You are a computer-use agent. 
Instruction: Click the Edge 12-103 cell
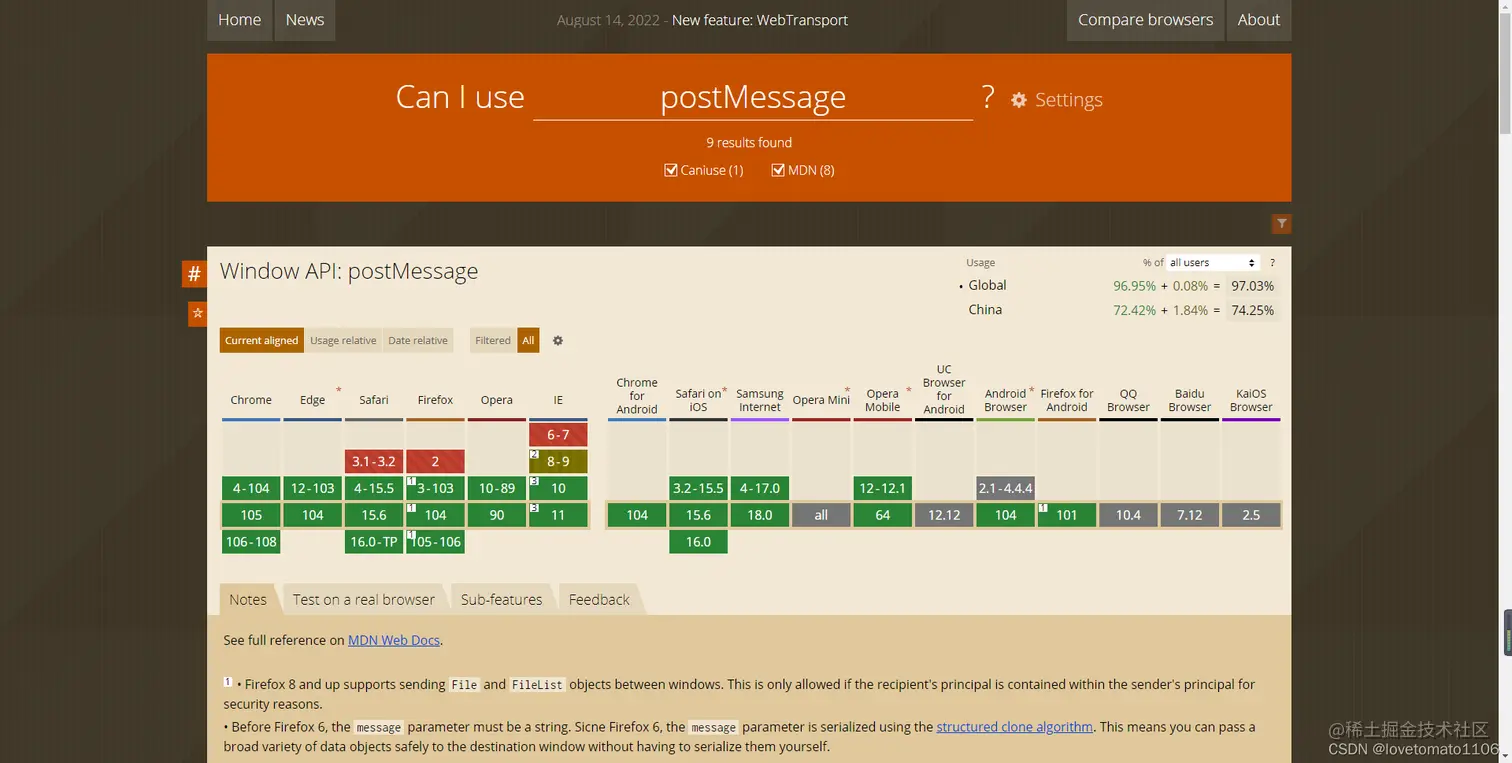coord(312,488)
